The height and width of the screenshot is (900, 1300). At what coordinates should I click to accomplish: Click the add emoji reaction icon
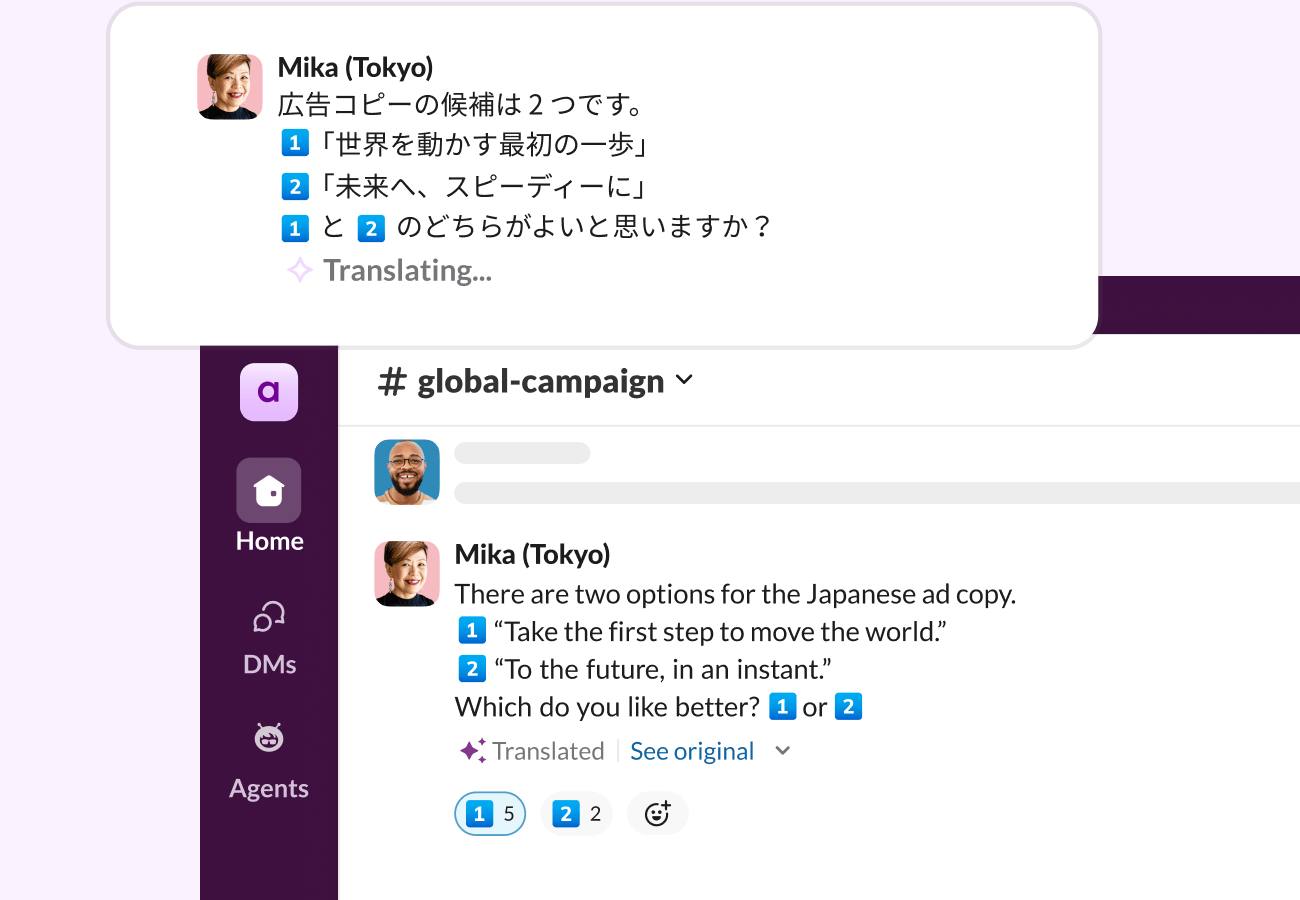pos(657,813)
